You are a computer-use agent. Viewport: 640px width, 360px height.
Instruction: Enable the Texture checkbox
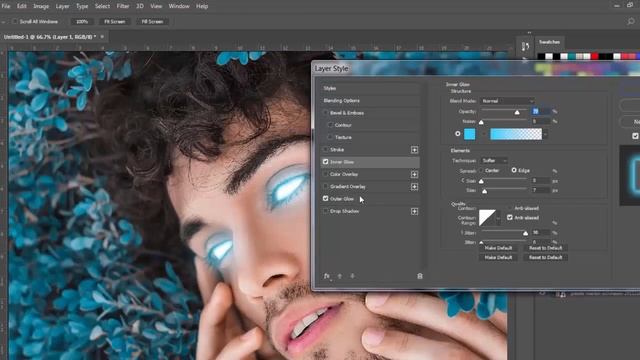click(330, 137)
